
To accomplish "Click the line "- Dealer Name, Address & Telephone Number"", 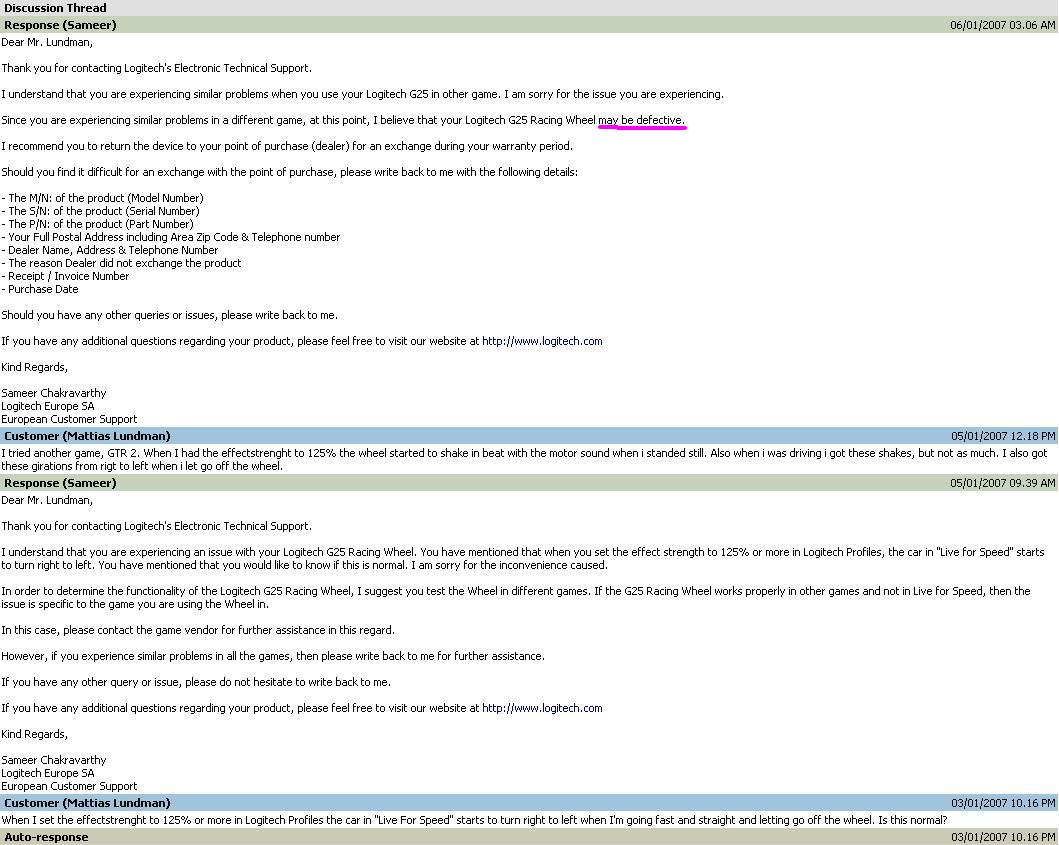I will click(x=109, y=250).
